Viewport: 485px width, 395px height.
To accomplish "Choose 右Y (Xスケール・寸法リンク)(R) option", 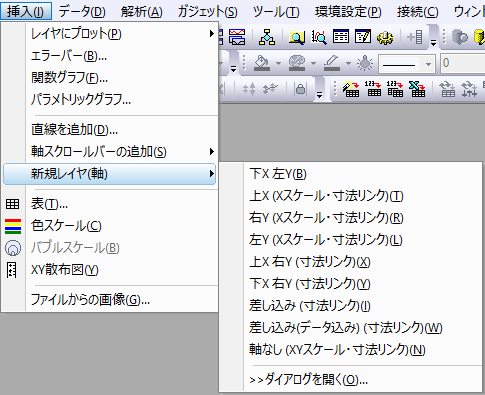I will [351, 218].
